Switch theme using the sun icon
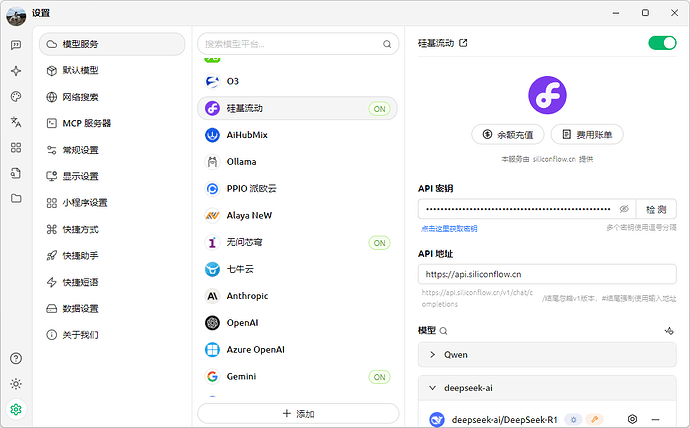The image size is (690, 428). pyautogui.click(x=16, y=384)
